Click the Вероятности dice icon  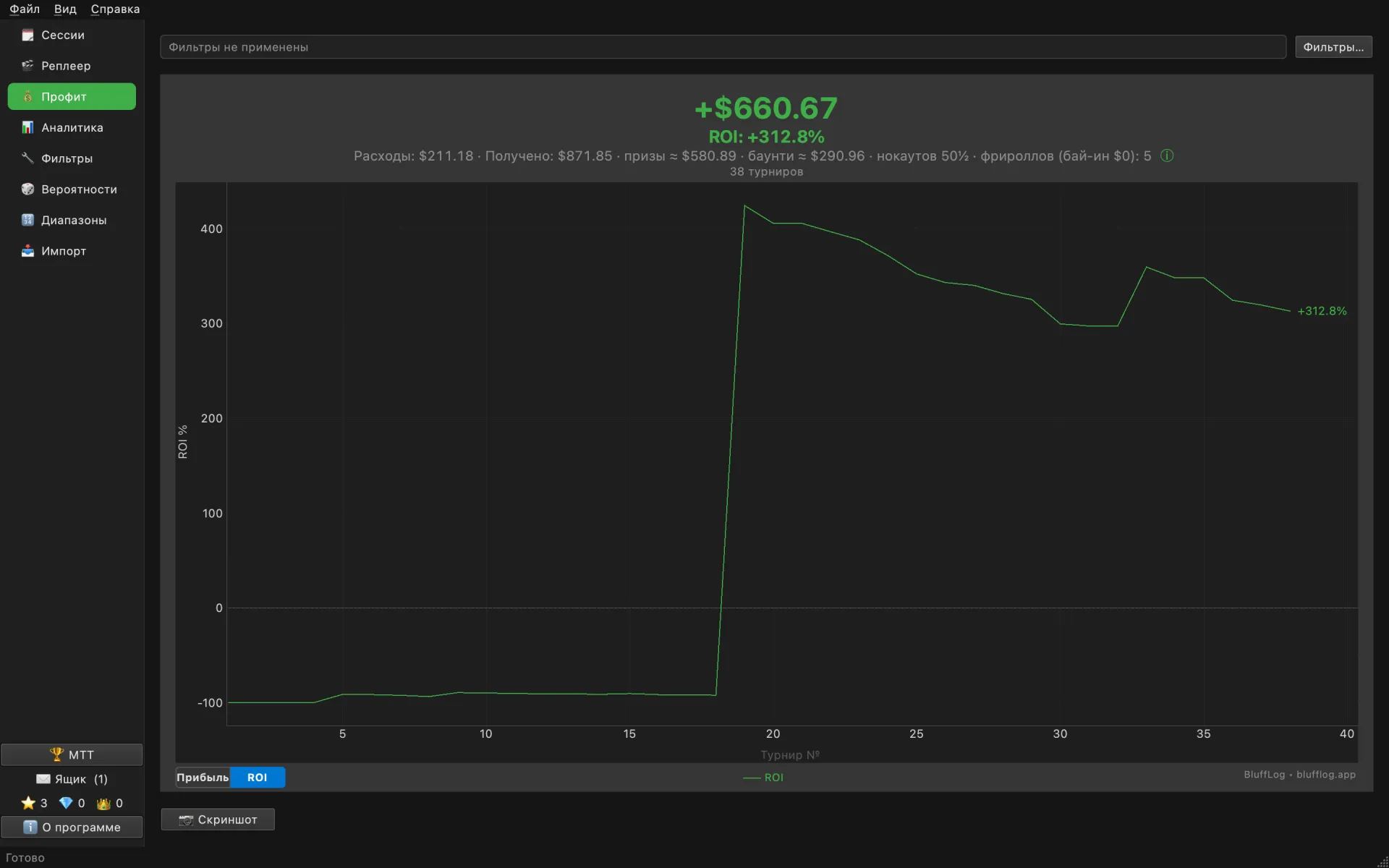(27, 190)
